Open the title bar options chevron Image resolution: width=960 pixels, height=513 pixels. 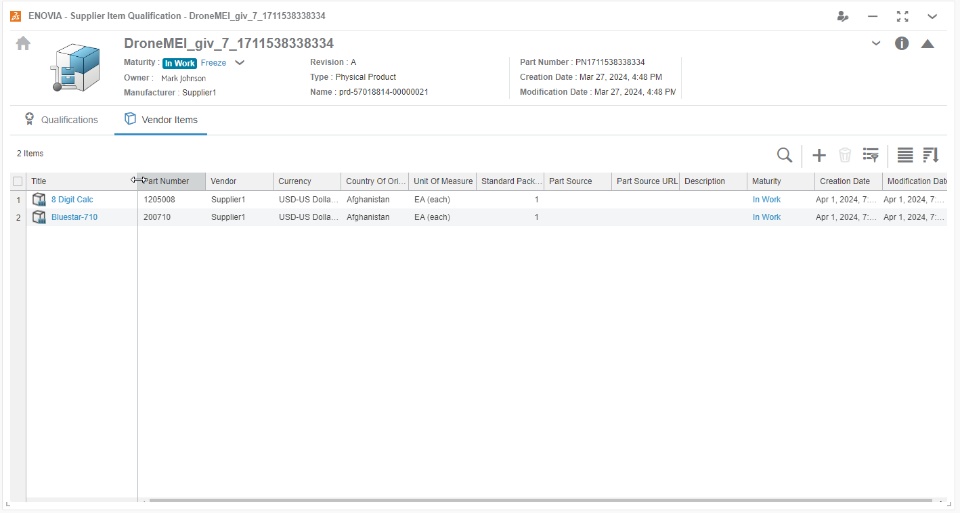coord(932,17)
